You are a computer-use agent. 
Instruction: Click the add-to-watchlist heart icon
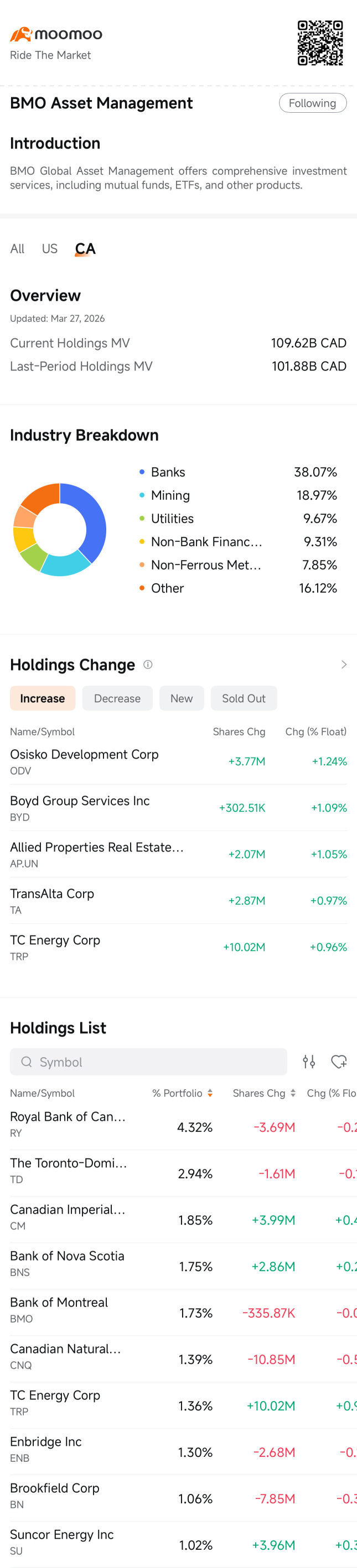pyautogui.click(x=339, y=1062)
